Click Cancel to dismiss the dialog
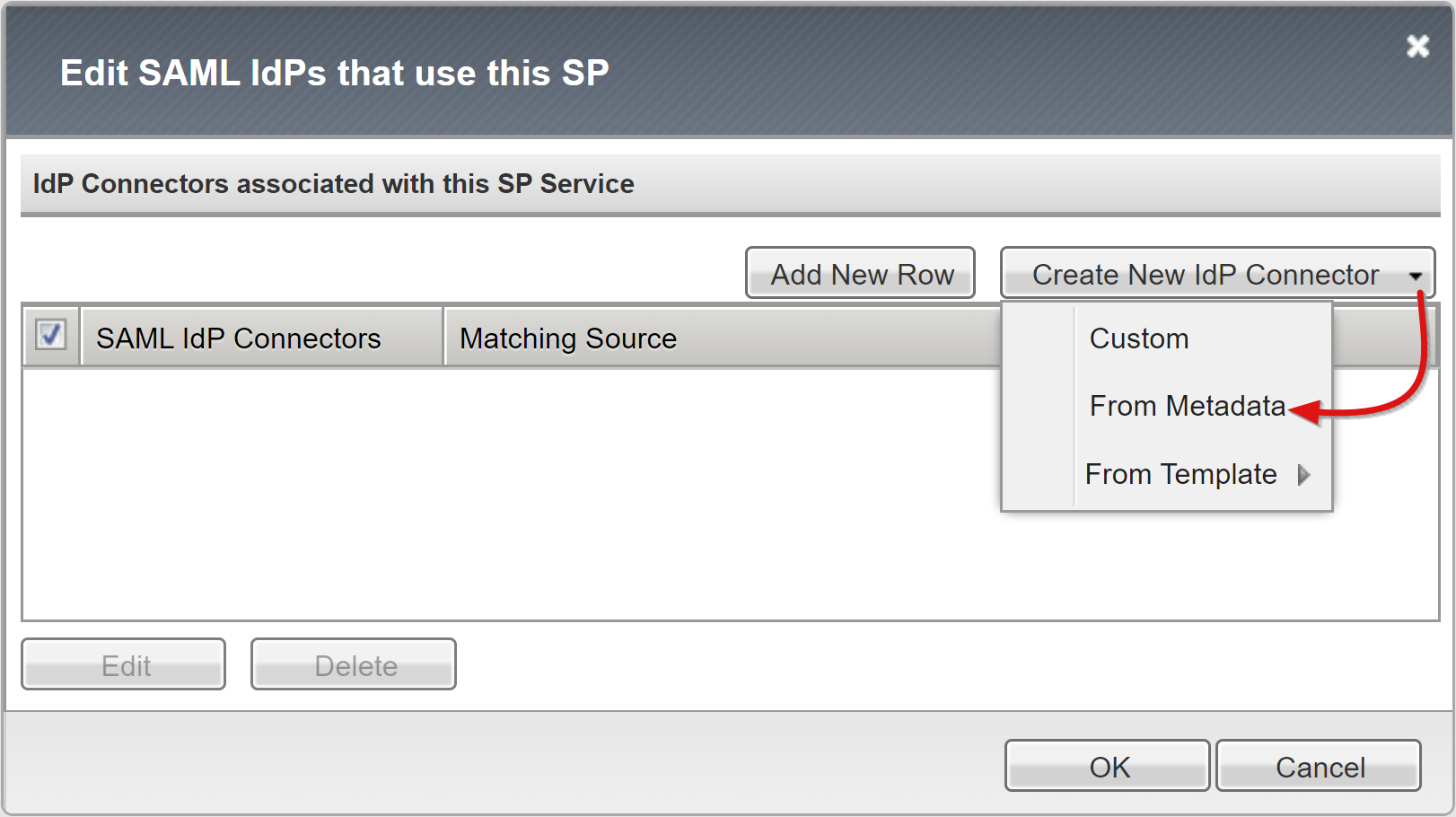1456x817 pixels. (1319, 766)
